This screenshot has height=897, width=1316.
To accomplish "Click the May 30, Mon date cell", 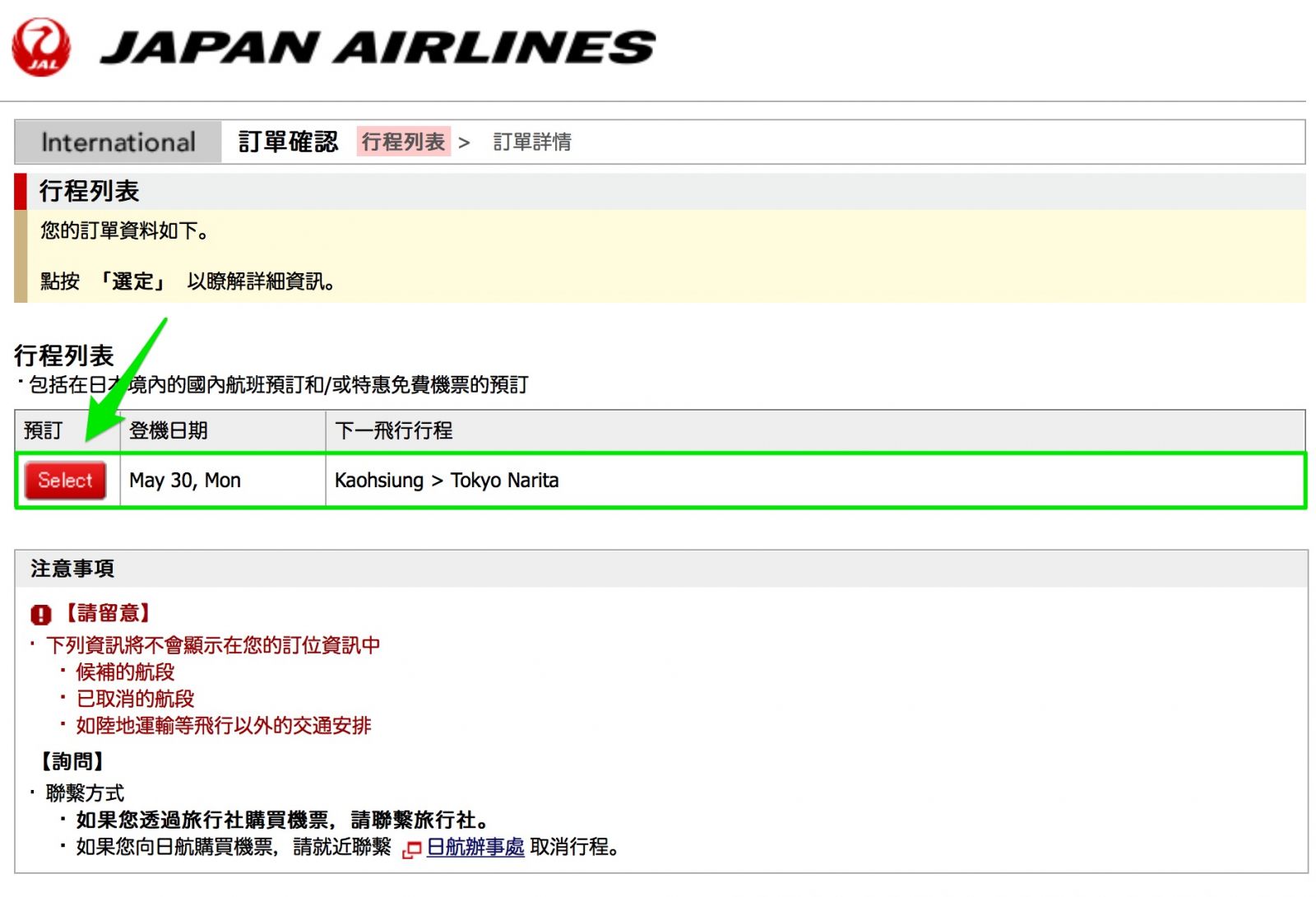I will 223,481.
